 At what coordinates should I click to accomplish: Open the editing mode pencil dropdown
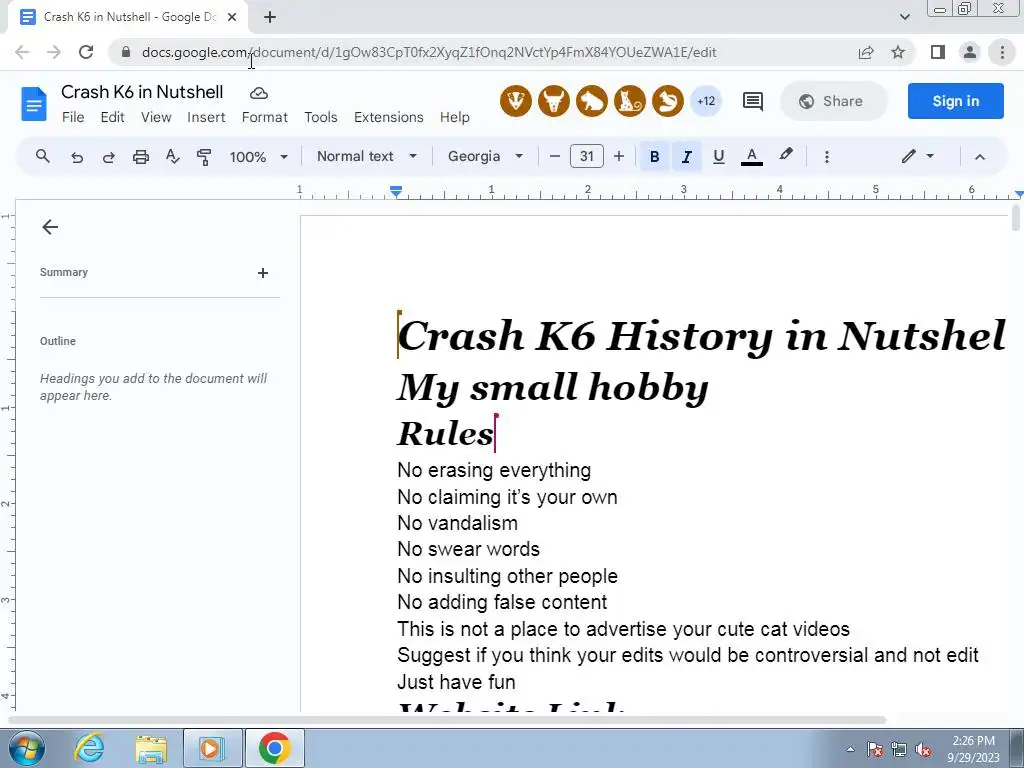[918, 157]
